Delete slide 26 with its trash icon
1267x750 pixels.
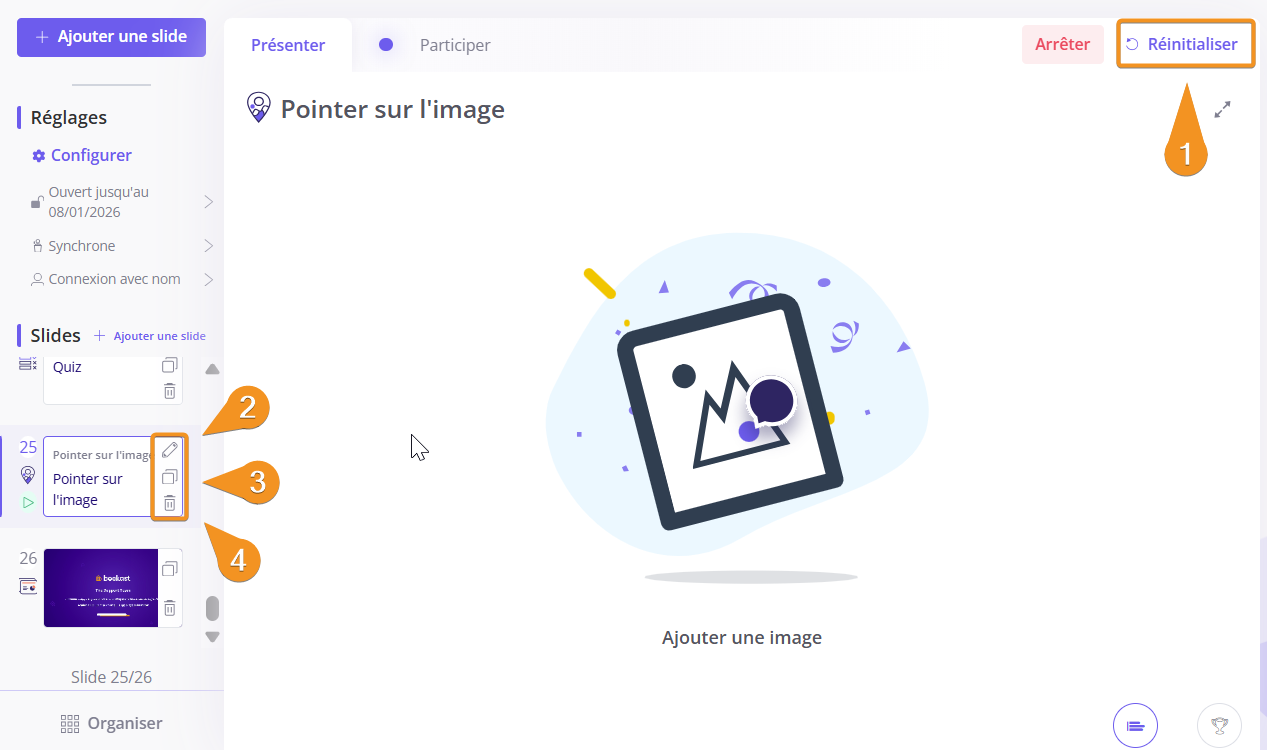pos(170,607)
